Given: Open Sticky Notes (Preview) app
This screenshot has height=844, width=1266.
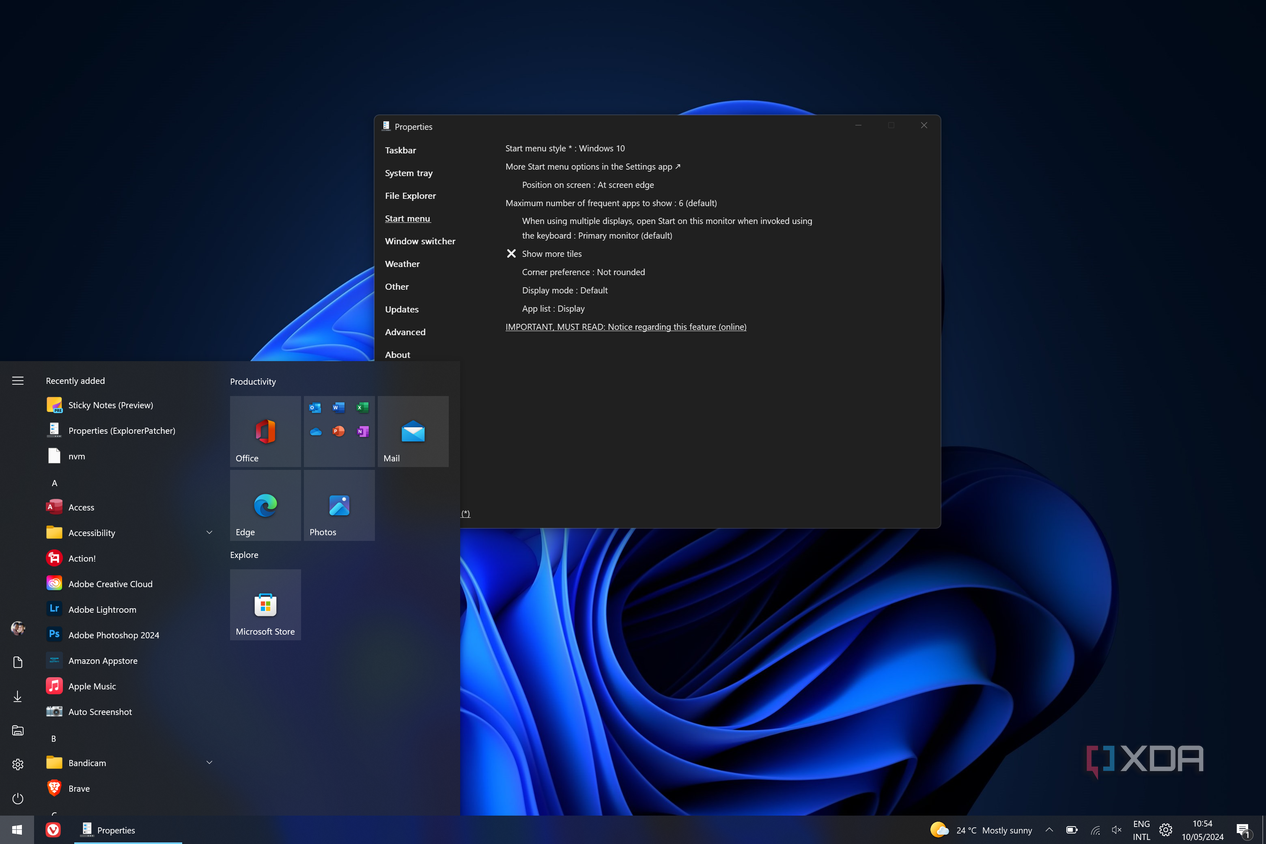Looking at the screenshot, I should pyautogui.click(x=130, y=405).
